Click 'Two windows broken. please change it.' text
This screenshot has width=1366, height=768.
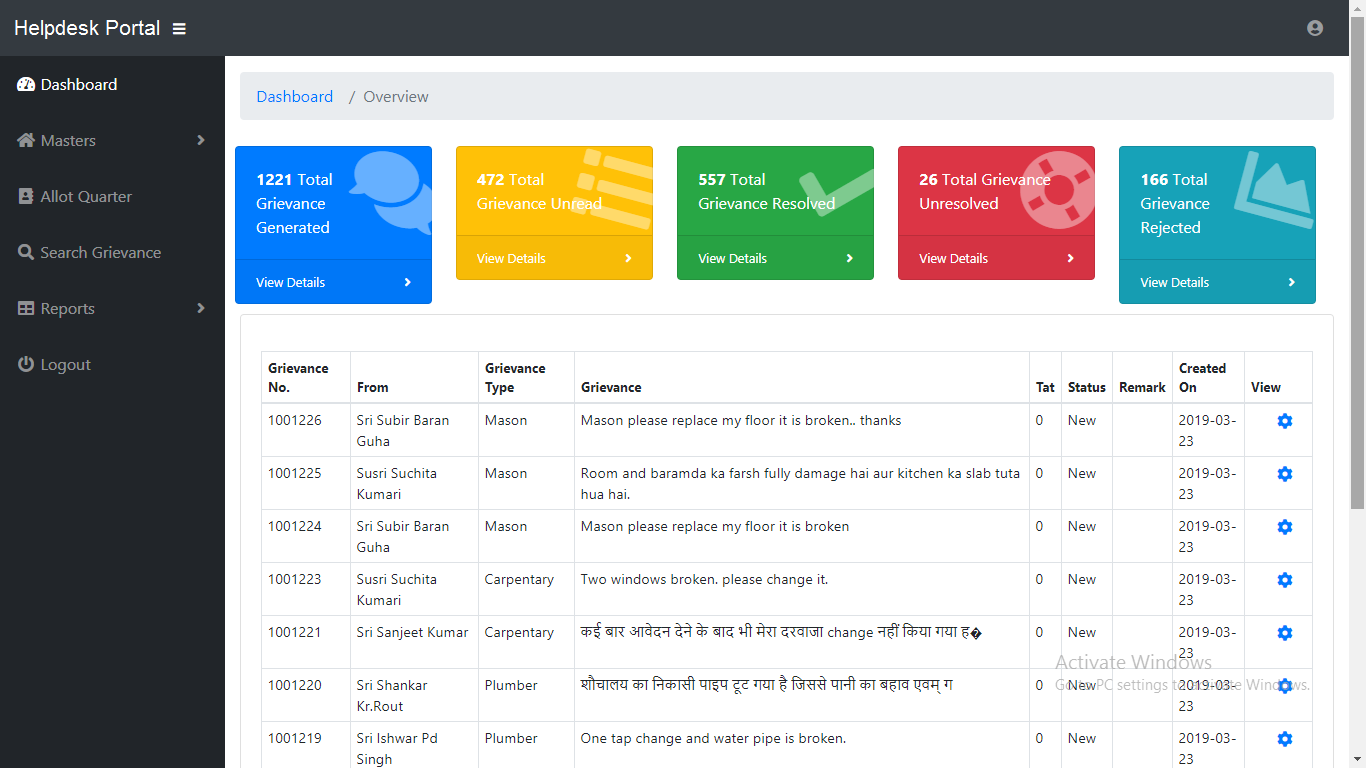coord(704,580)
